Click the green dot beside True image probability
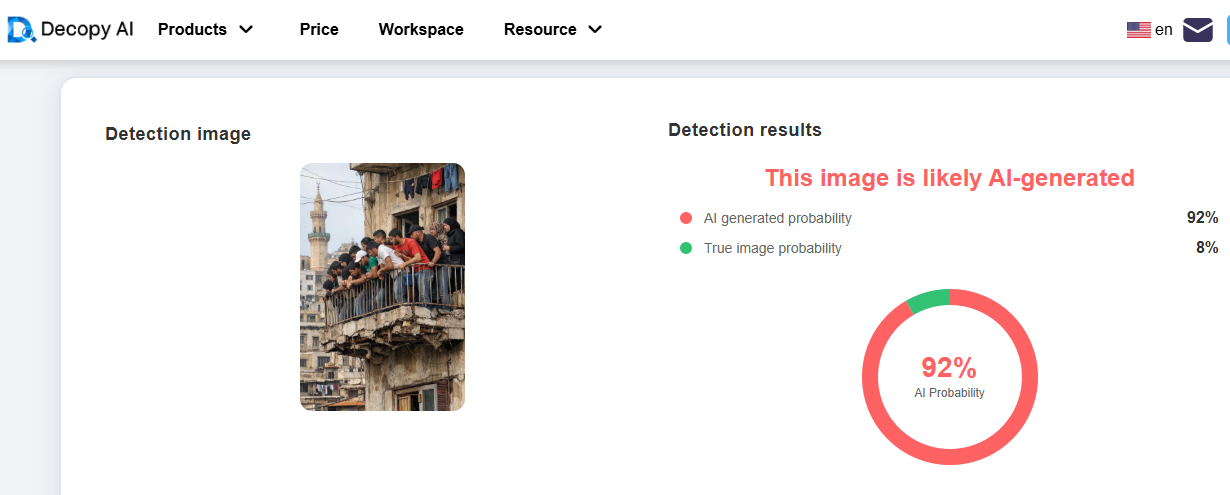1230x495 pixels. tap(686, 248)
